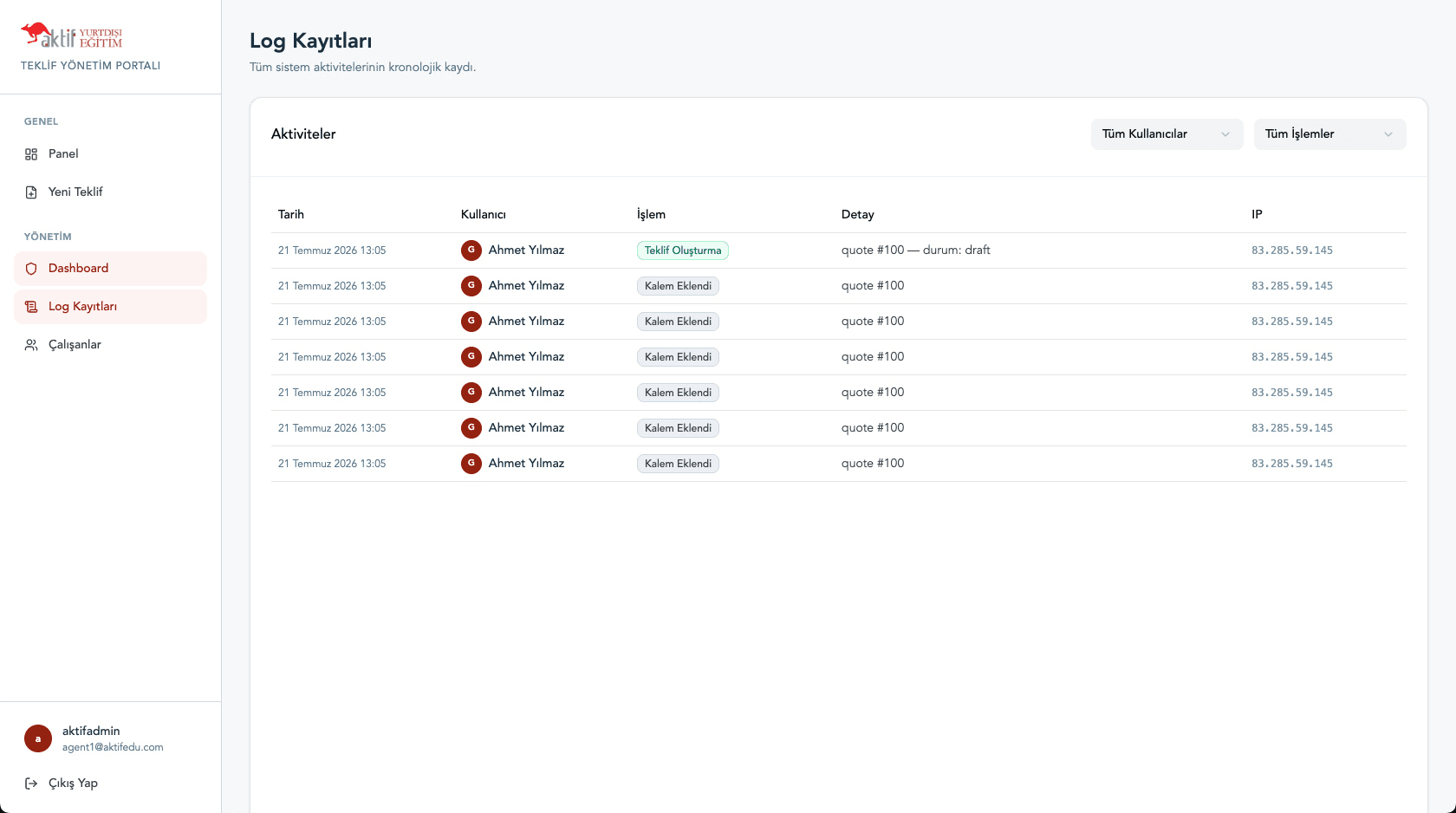Click avatar in Teklif Oluşturma row
The height and width of the screenshot is (813, 1456).
tap(471, 250)
